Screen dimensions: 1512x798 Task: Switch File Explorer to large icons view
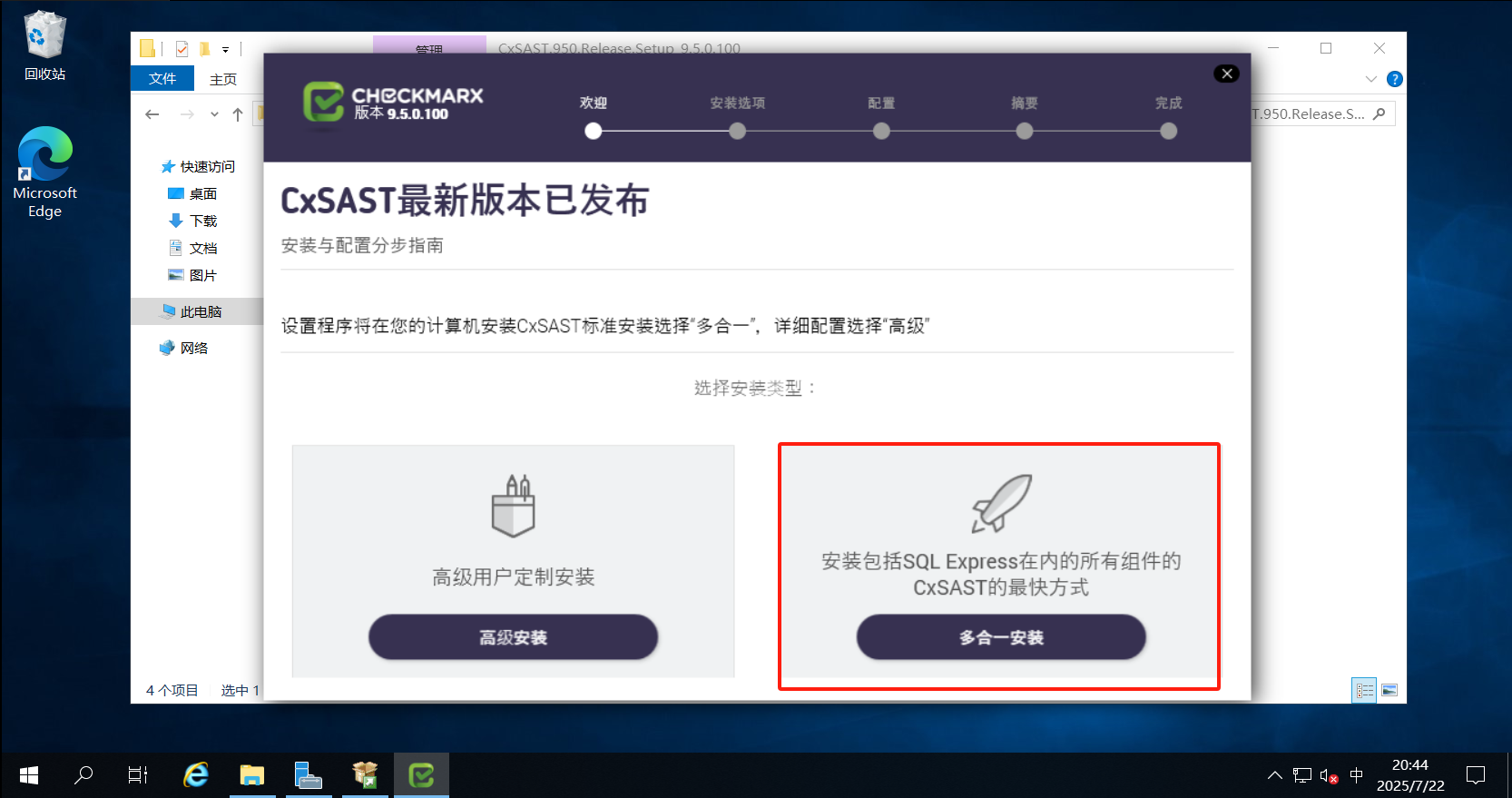coord(1389,691)
